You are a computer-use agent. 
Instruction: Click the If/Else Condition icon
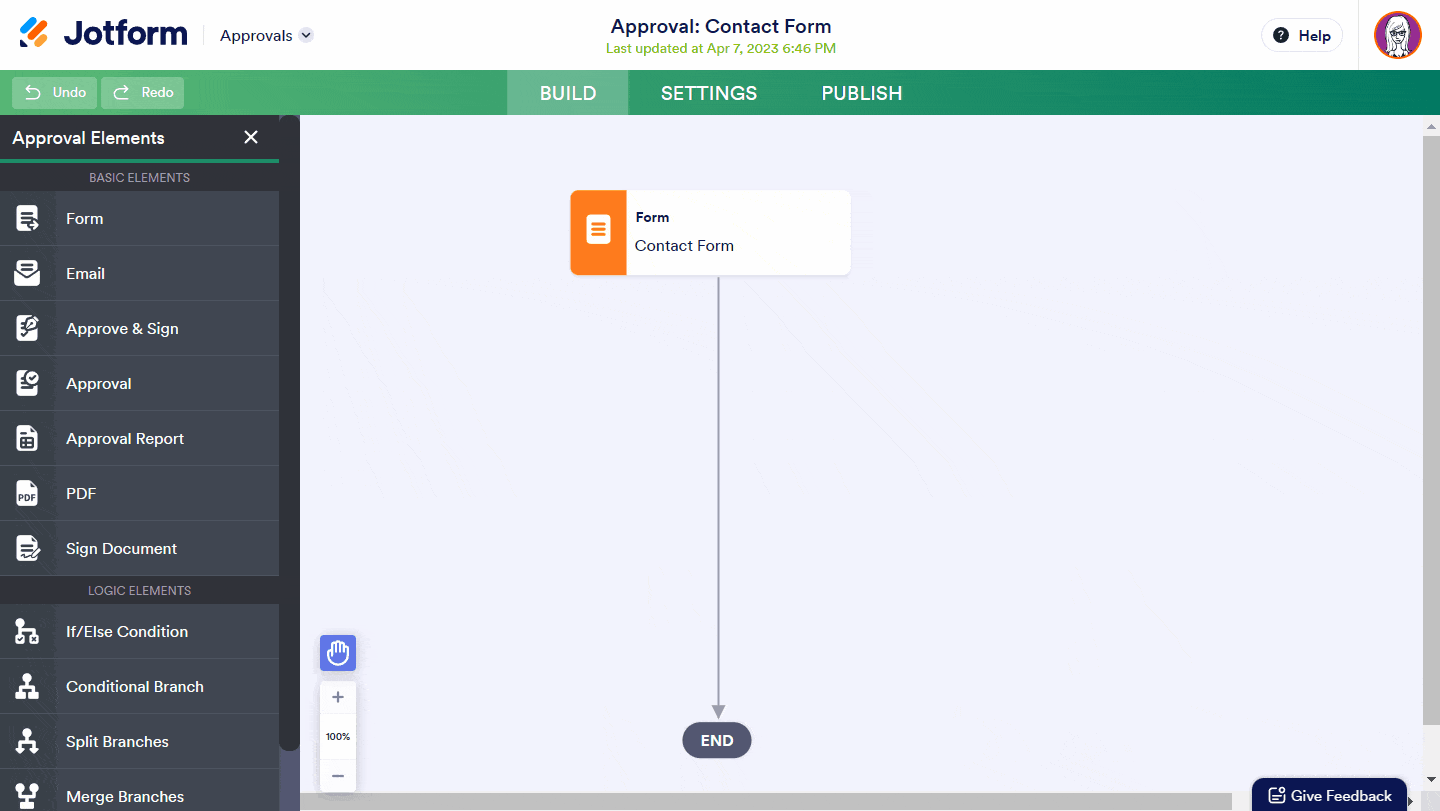click(x=27, y=632)
